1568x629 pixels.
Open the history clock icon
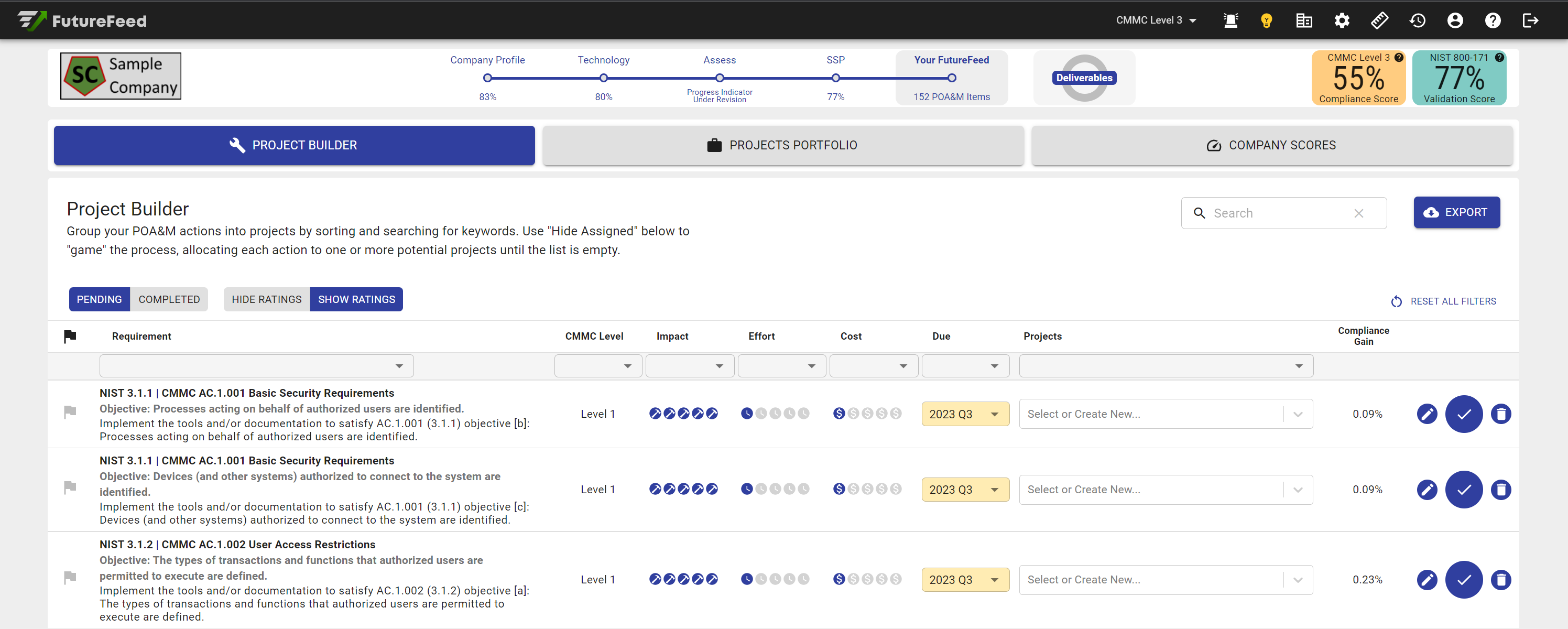(x=1417, y=20)
